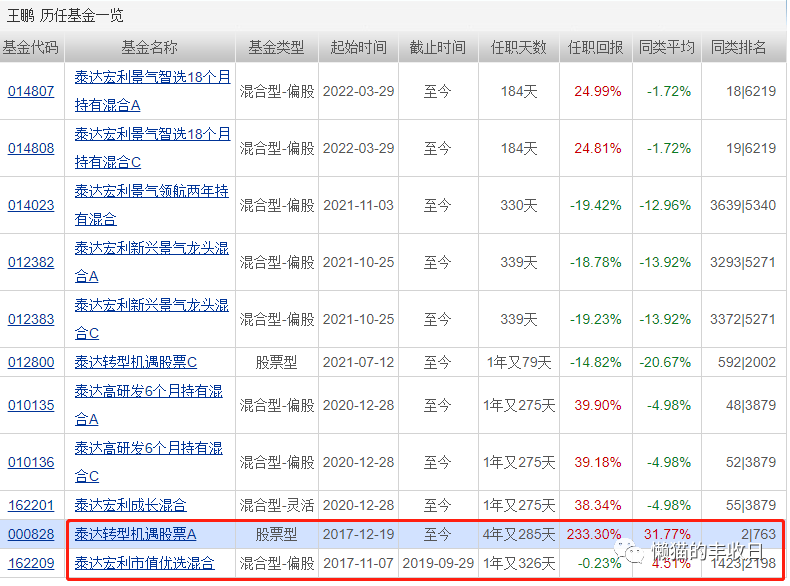Image resolution: width=790 pixels, height=586 pixels.
Task: Click the 同类平均 column header
Action: pyautogui.click(x=667, y=47)
